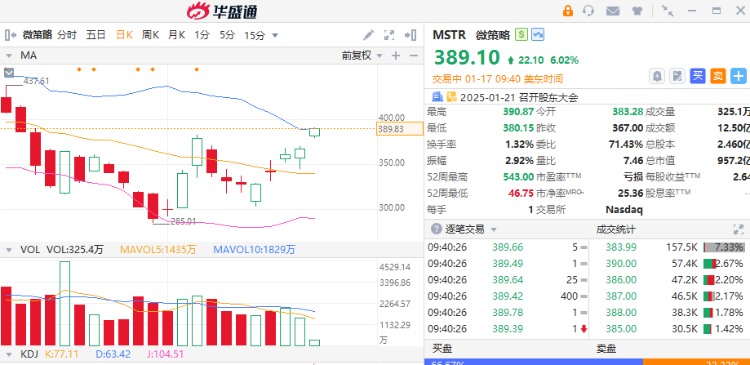Toggle the right quote panel visibility
Screen dimensions: 750x365
410,35
